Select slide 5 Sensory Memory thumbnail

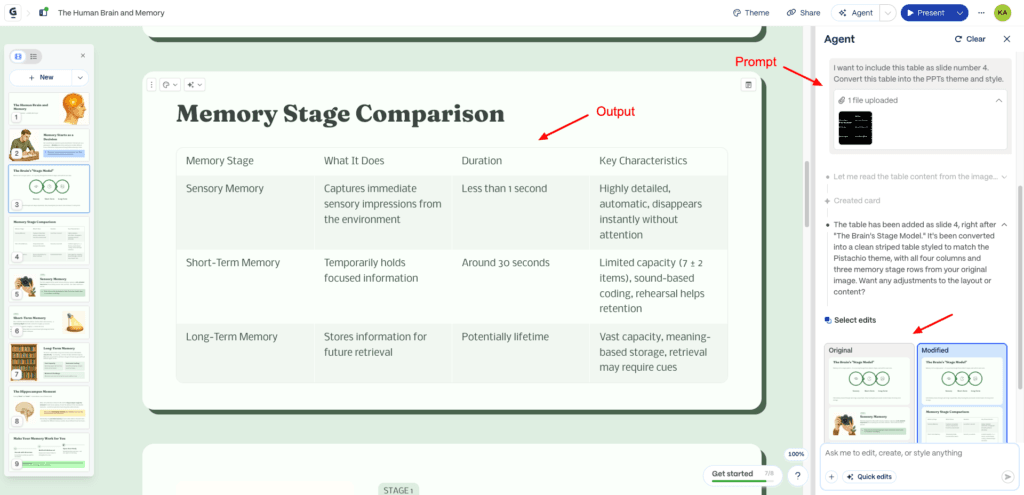click(x=49, y=285)
